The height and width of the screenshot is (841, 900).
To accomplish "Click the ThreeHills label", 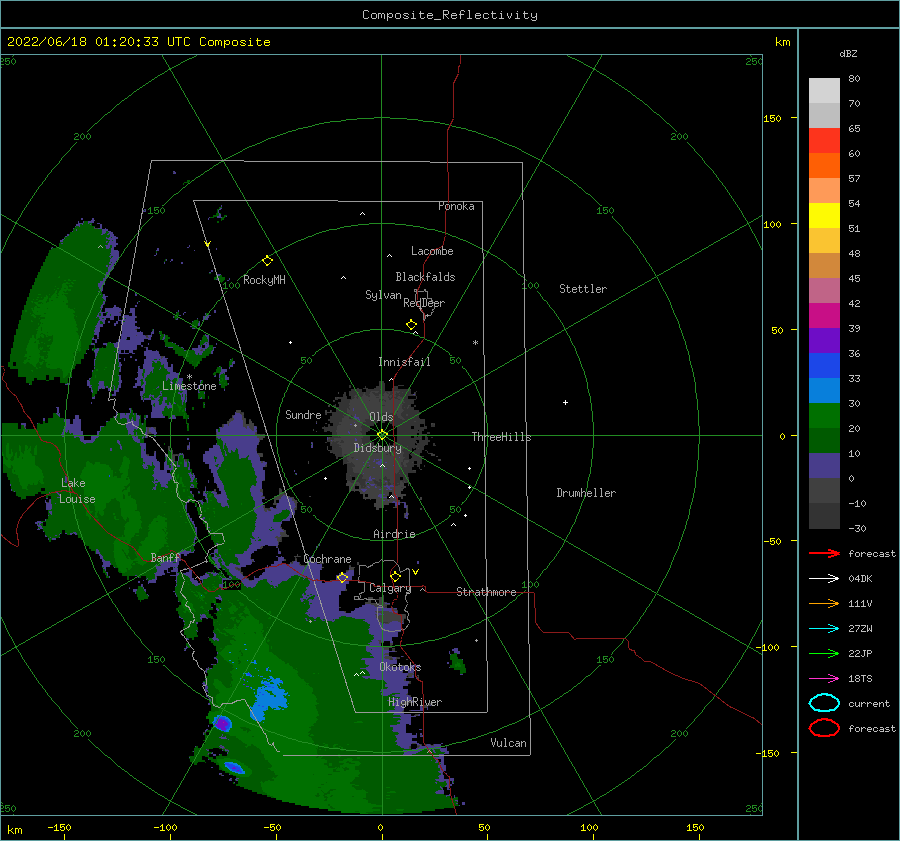I will 502,437.
